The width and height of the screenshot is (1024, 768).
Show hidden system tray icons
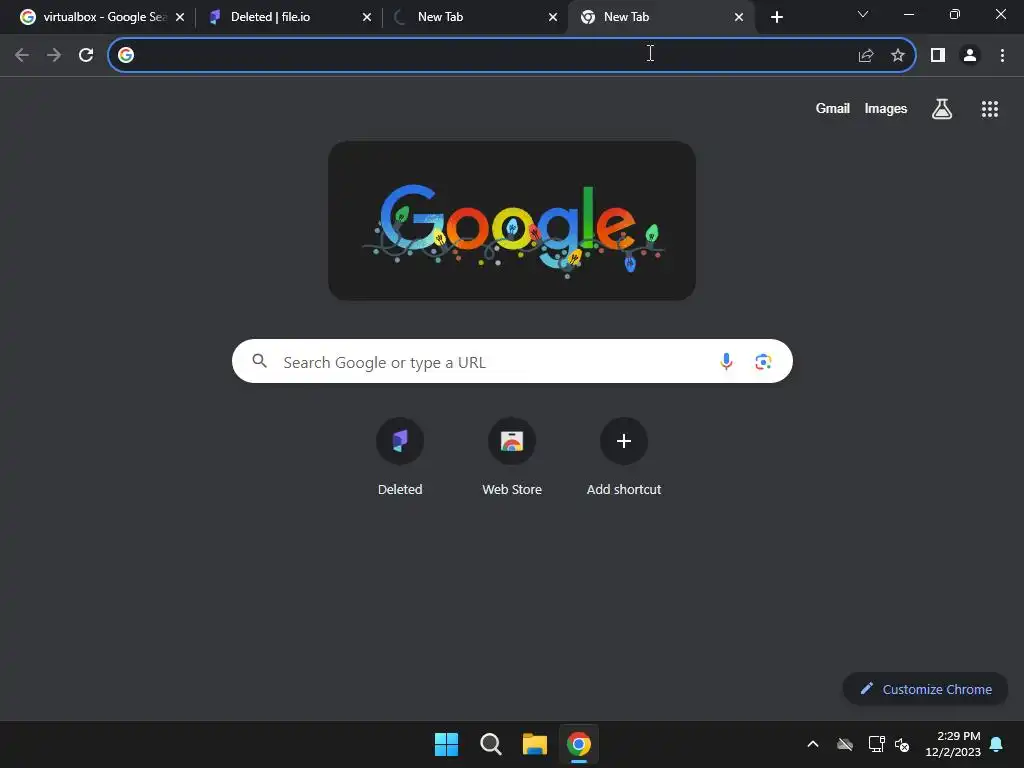tap(813, 744)
